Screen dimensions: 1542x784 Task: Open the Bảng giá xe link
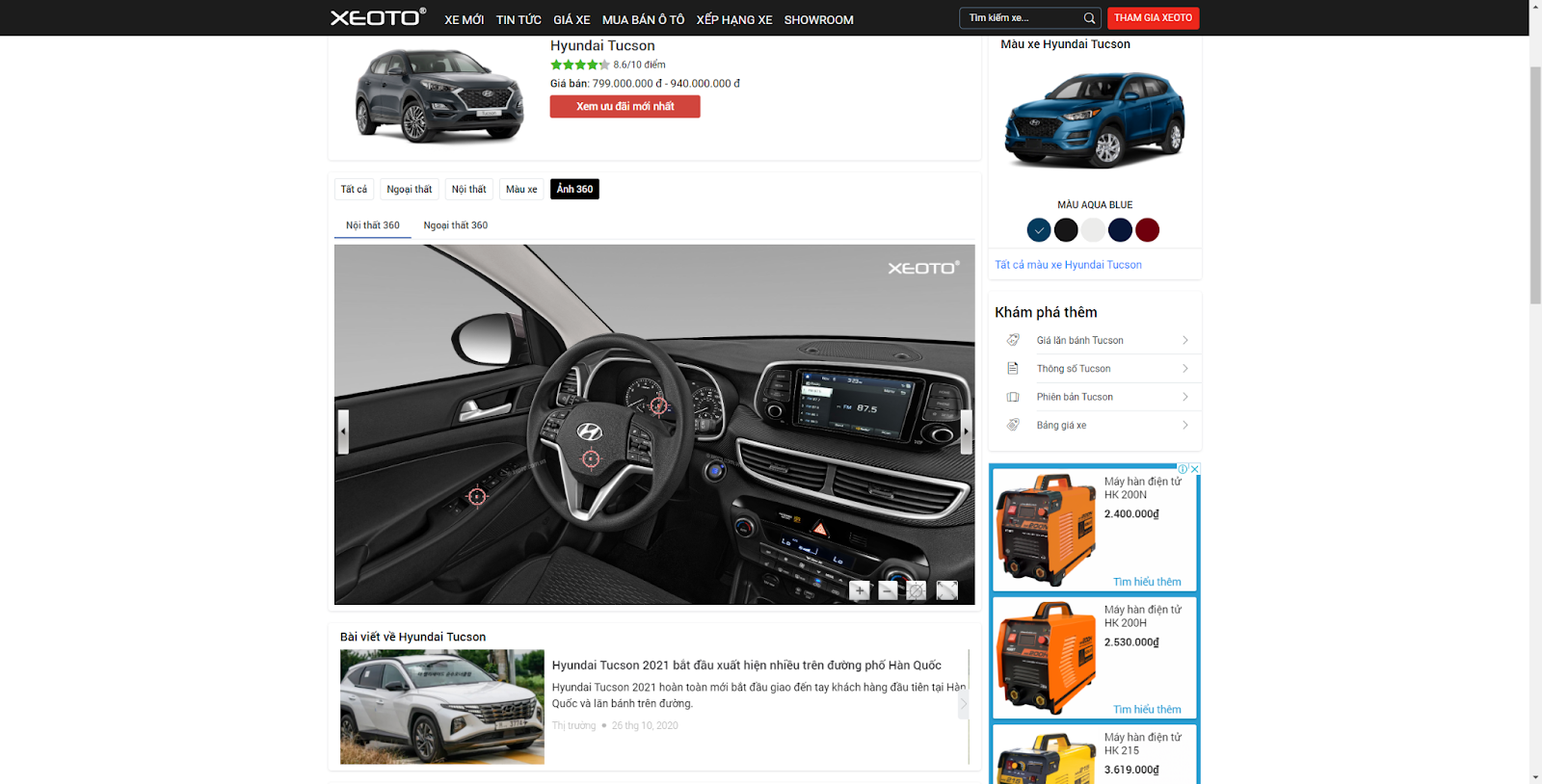[1061, 425]
